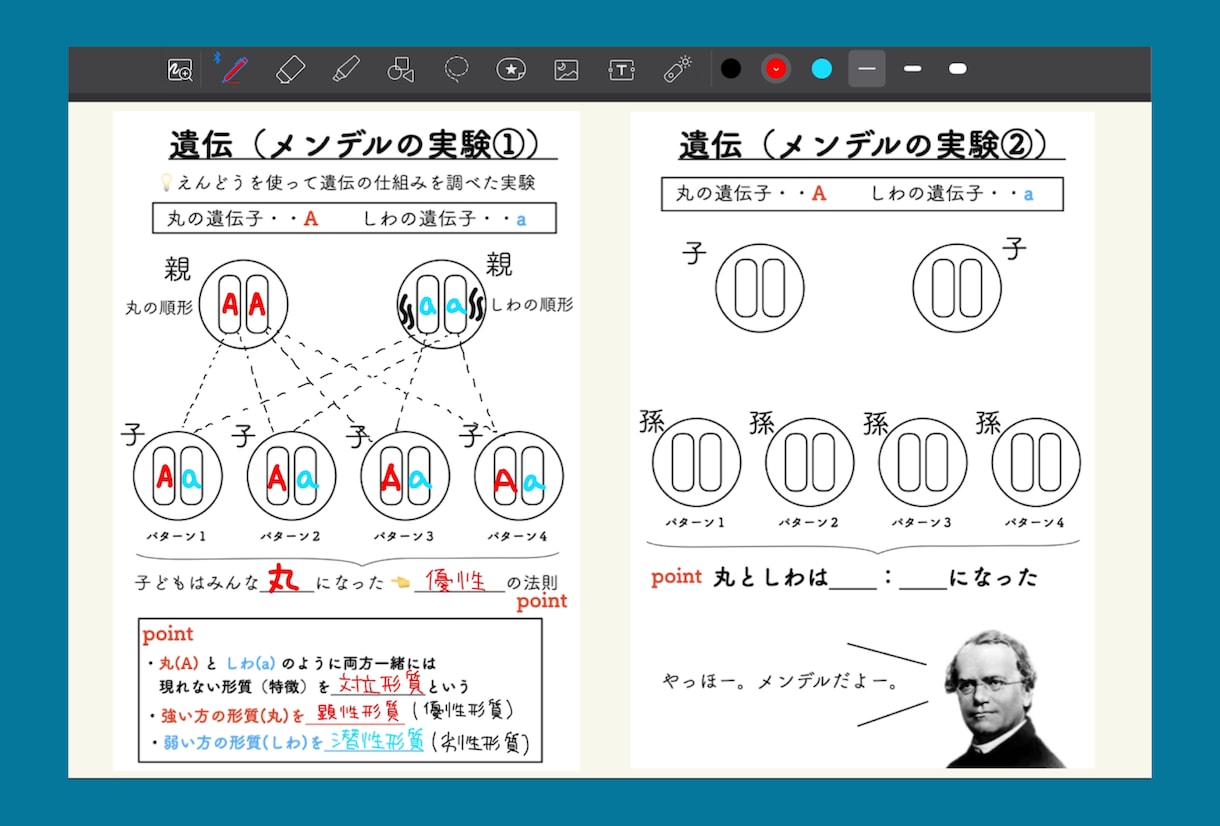Click the empty 孫 circle above right-page パターン1
The width and height of the screenshot is (1220, 826).
click(697, 463)
